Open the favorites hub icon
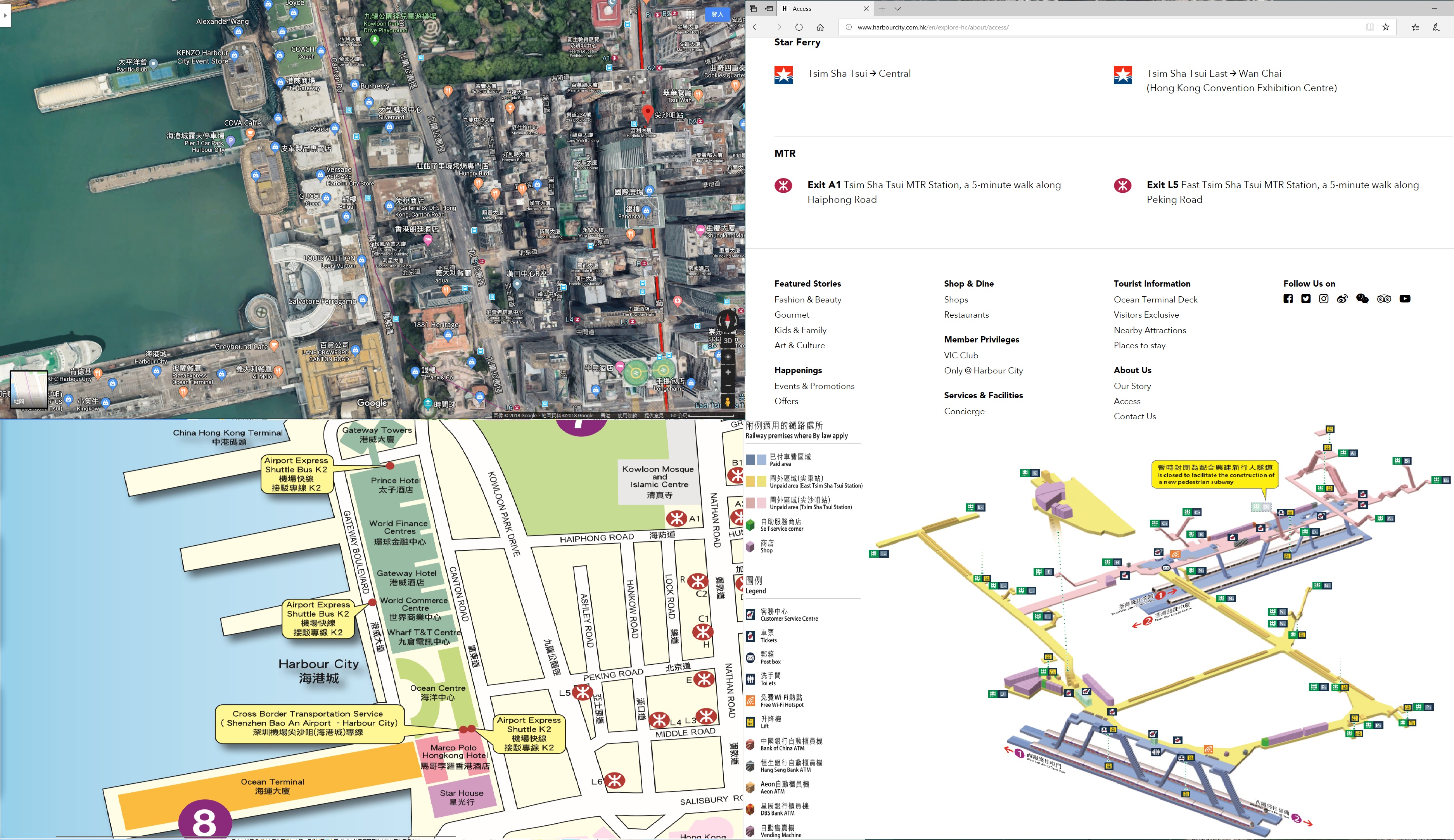Screen dimensions: 1454x840 pyautogui.click(x=1415, y=27)
